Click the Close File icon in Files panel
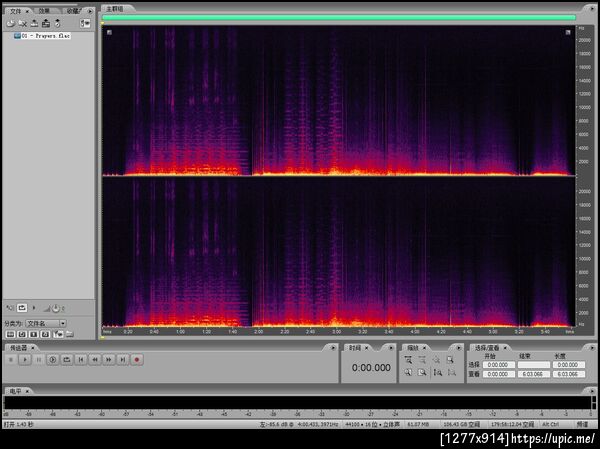The image size is (600, 449). pos(23,23)
